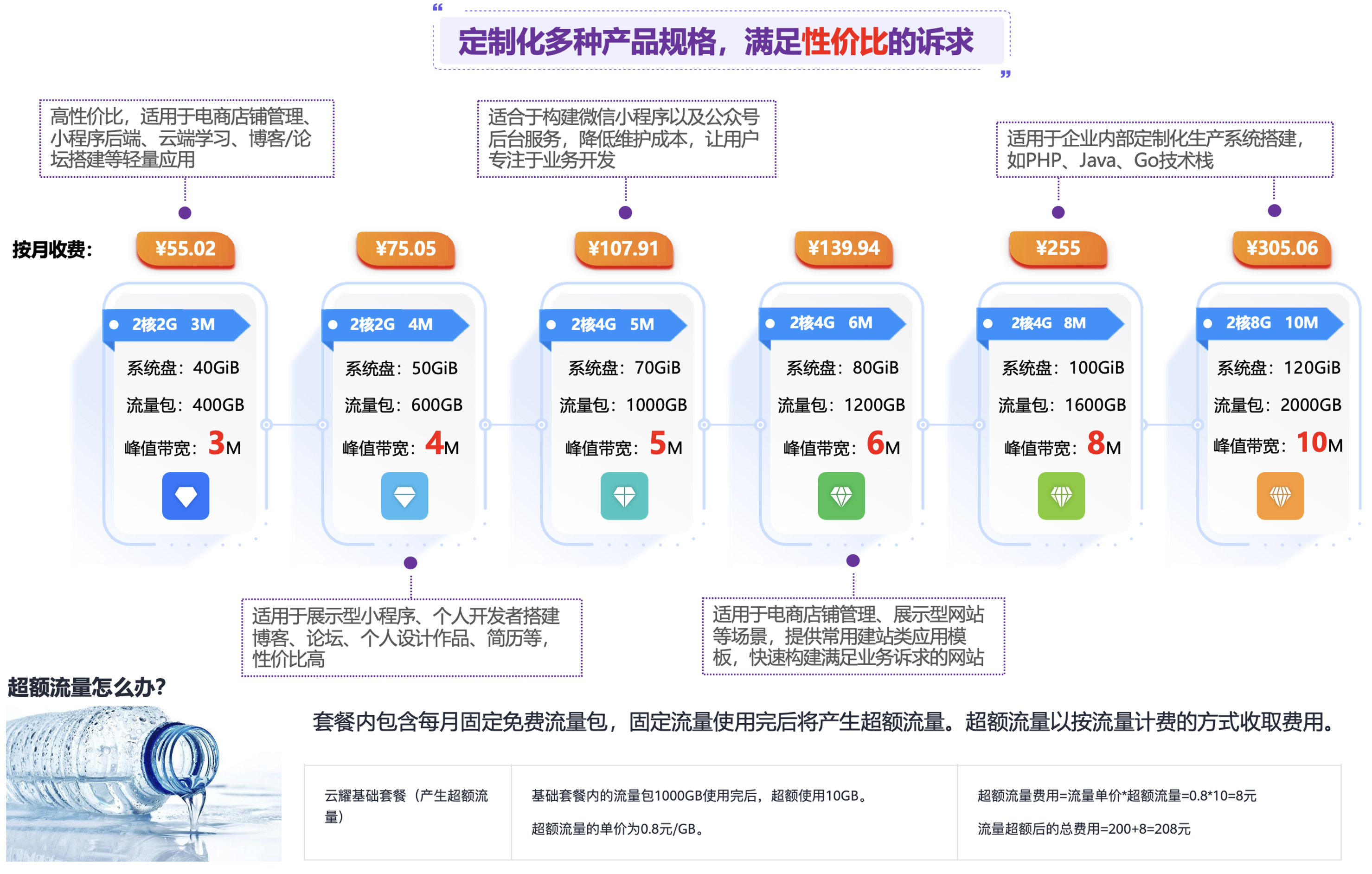Select the ¥107.91 price badge
The width and height of the screenshot is (1372, 874).
click(623, 249)
